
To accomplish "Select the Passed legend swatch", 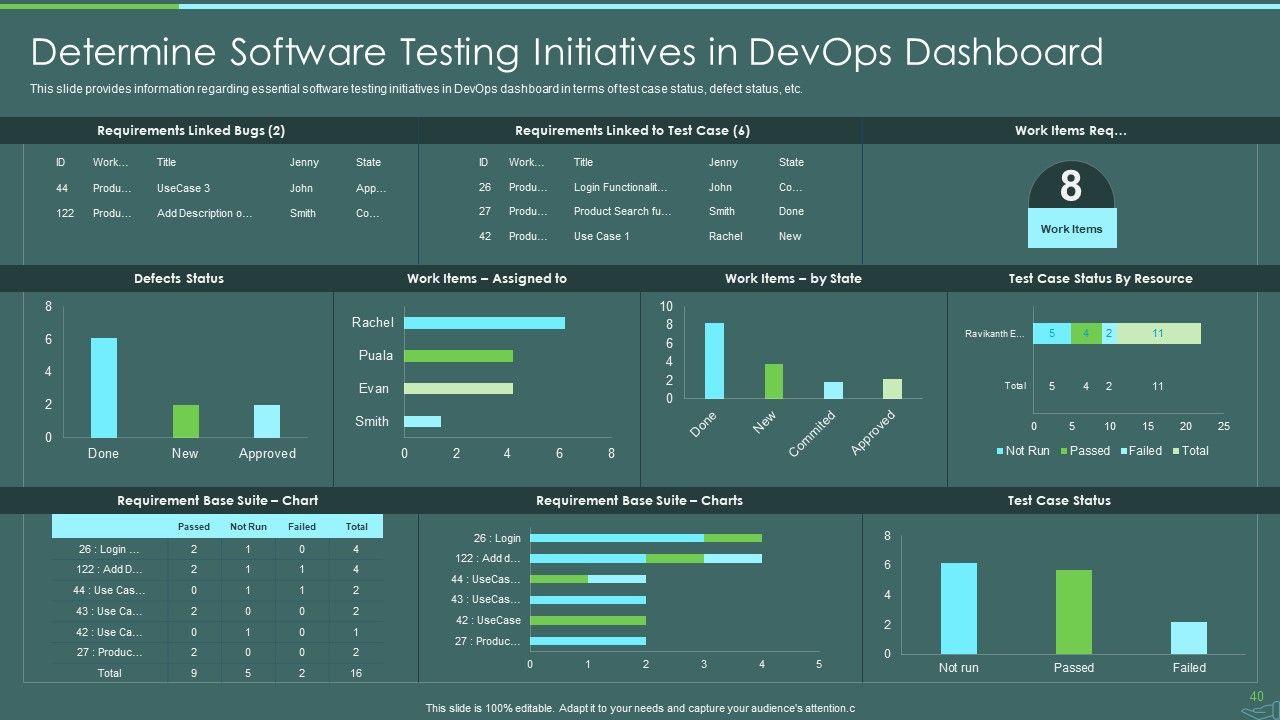I will pos(1065,451).
